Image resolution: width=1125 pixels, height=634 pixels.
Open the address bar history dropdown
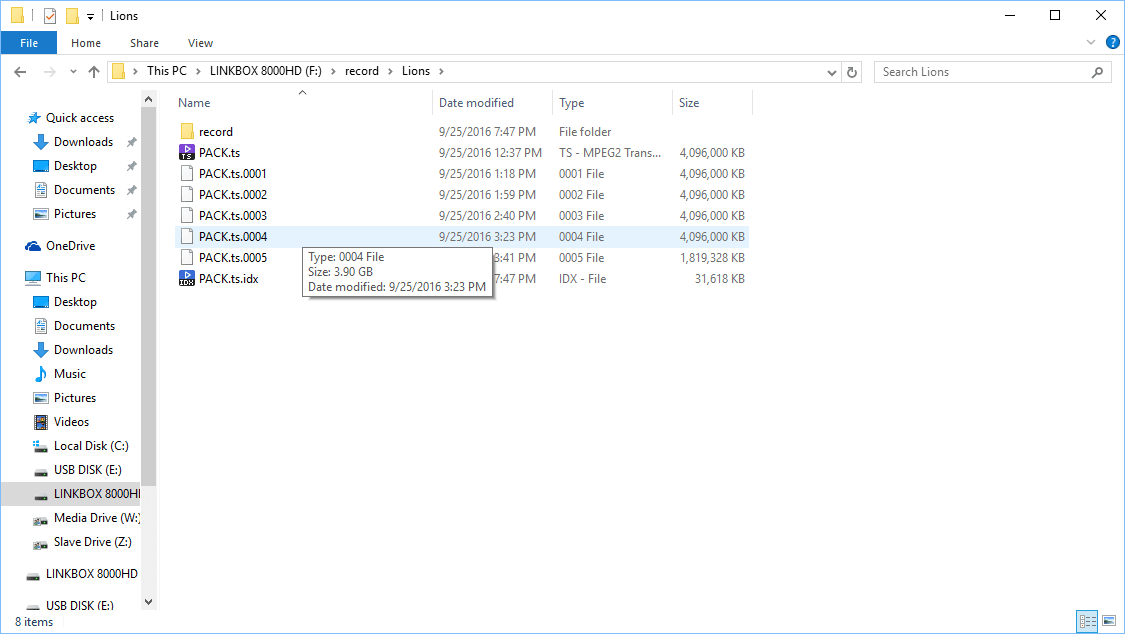pyautogui.click(x=832, y=72)
